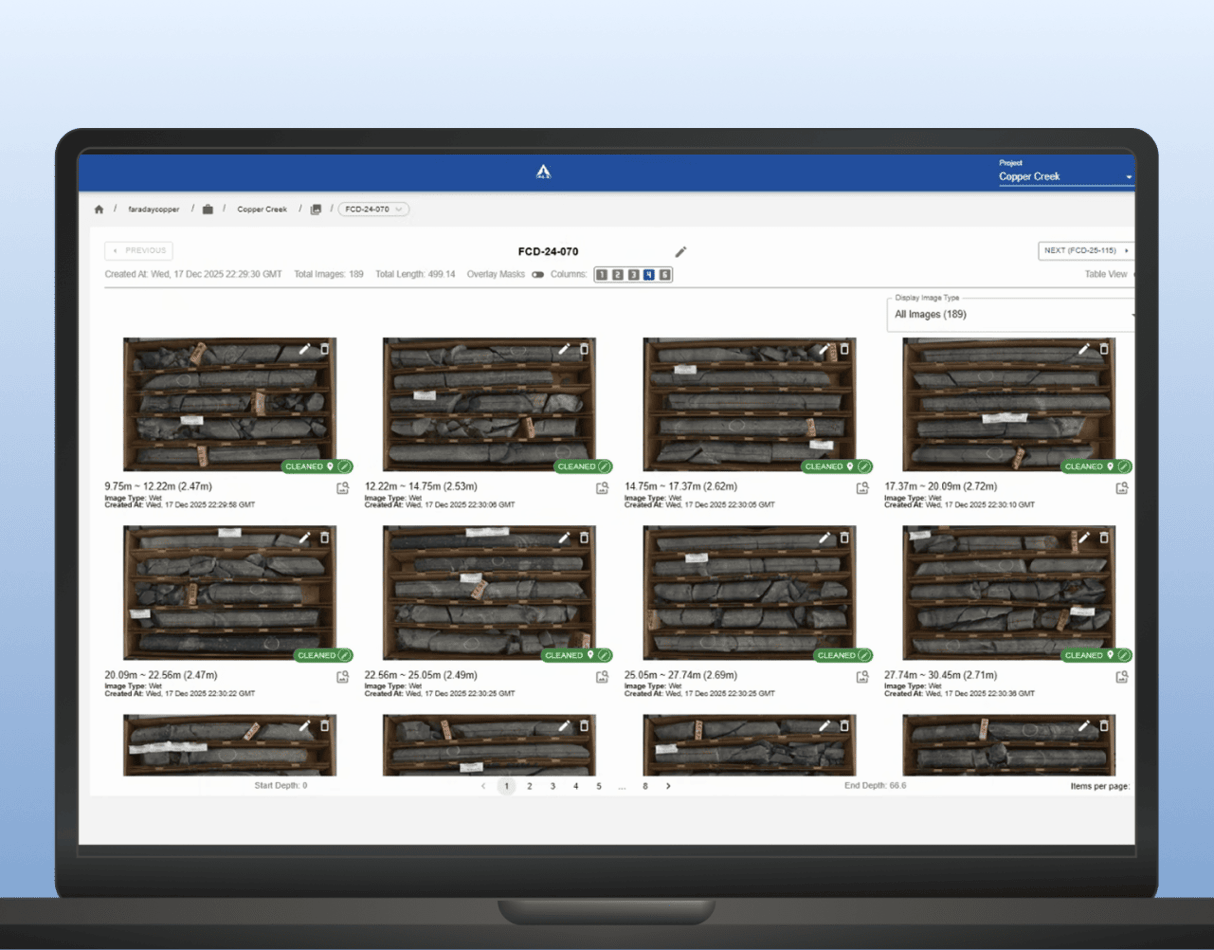Edit the 17.37m ~ 20.09m core image
Viewport: 1214px width, 950px height.
click(x=1084, y=349)
